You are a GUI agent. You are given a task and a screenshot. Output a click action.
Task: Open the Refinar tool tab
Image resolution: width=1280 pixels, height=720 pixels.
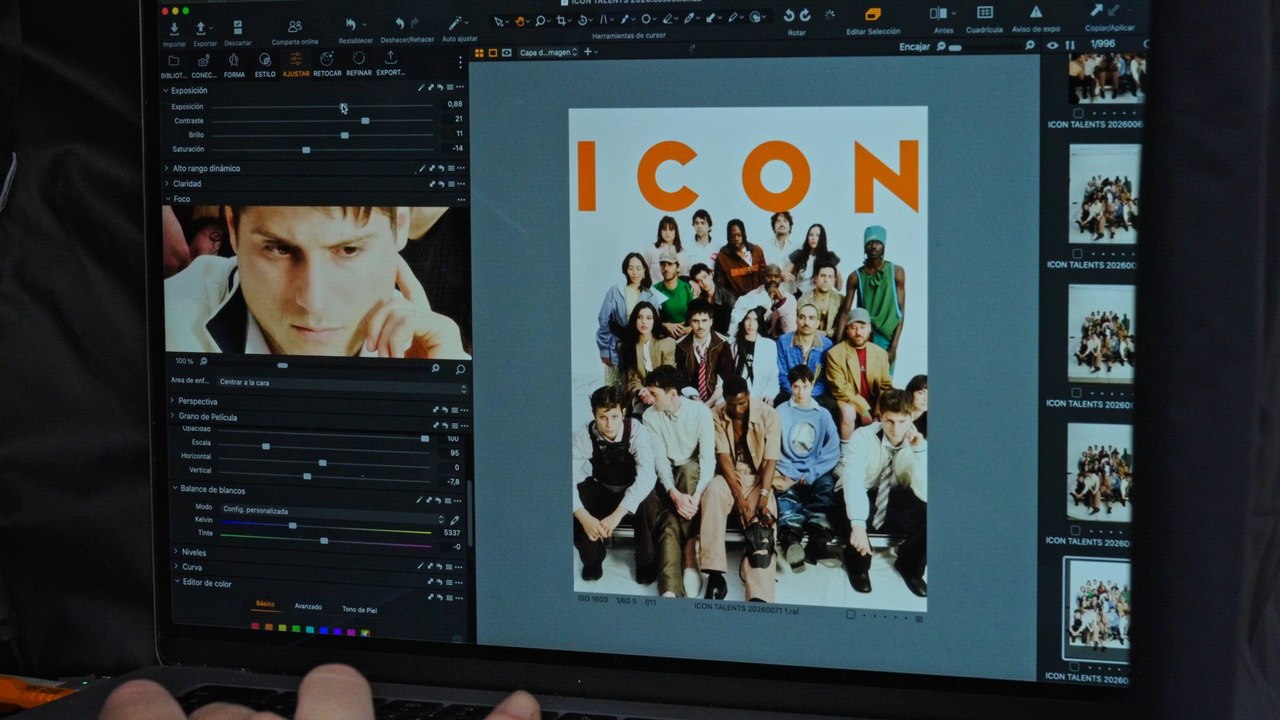pos(359,65)
